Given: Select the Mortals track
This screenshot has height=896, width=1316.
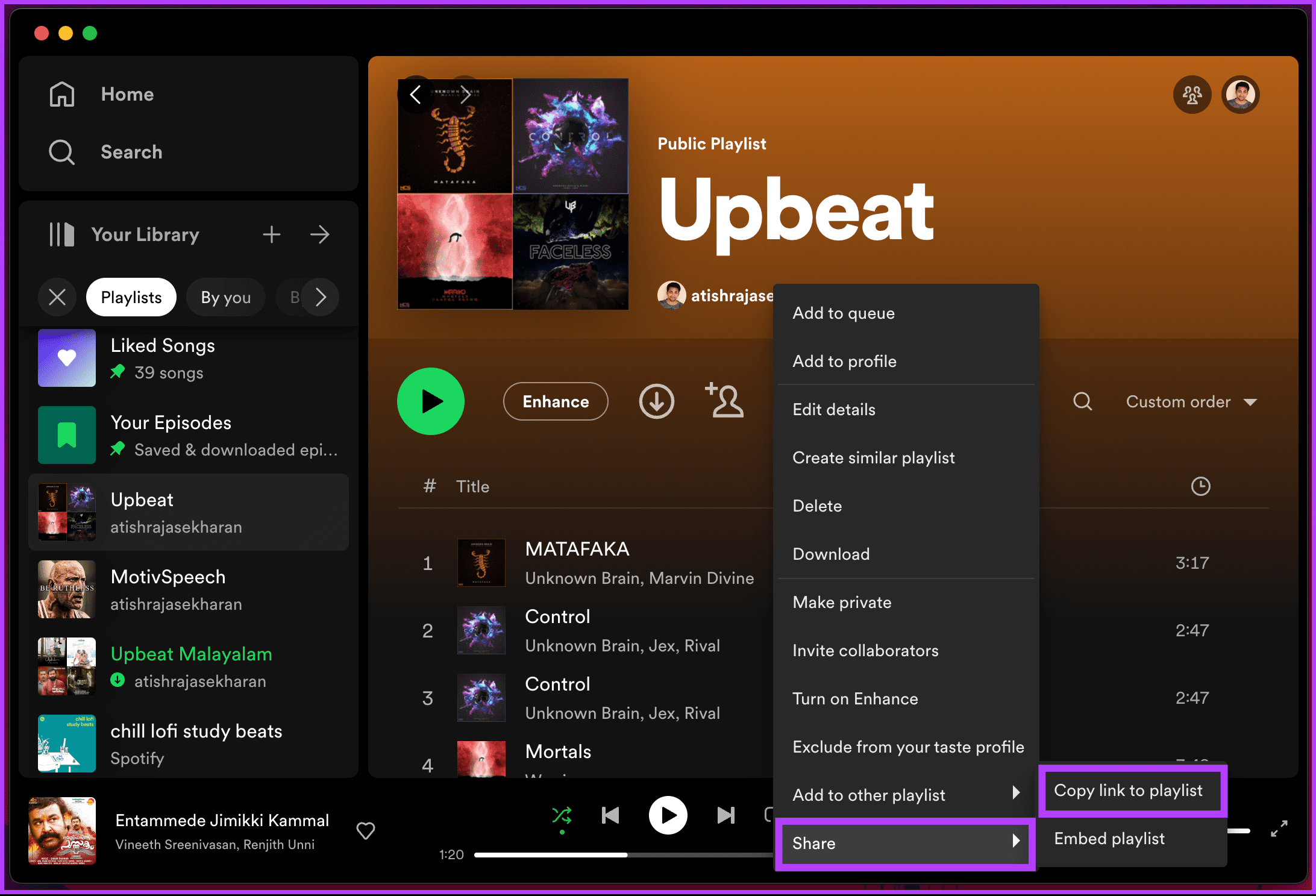Looking at the screenshot, I should pyautogui.click(x=558, y=751).
